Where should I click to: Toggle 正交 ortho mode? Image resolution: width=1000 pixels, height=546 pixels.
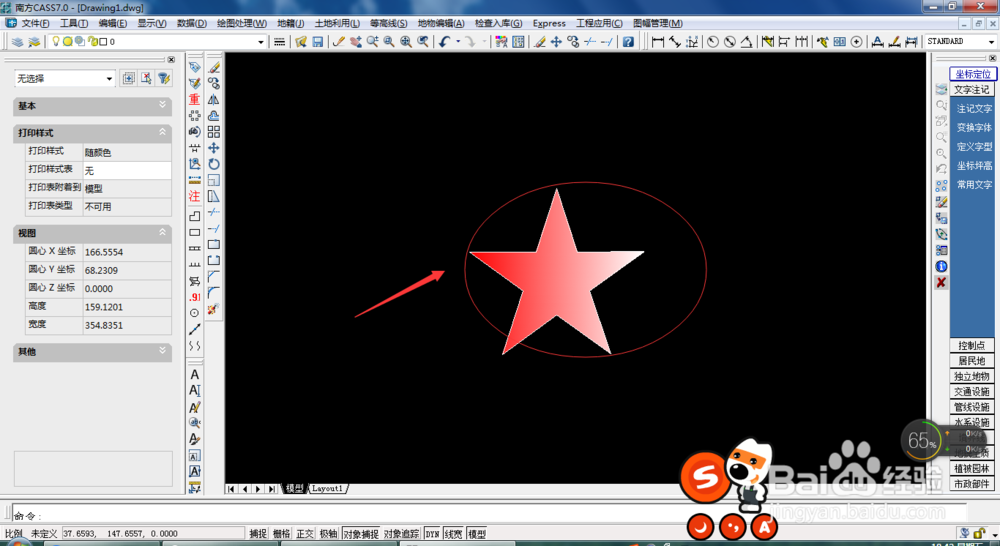pyautogui.click(x=305, y=534)
